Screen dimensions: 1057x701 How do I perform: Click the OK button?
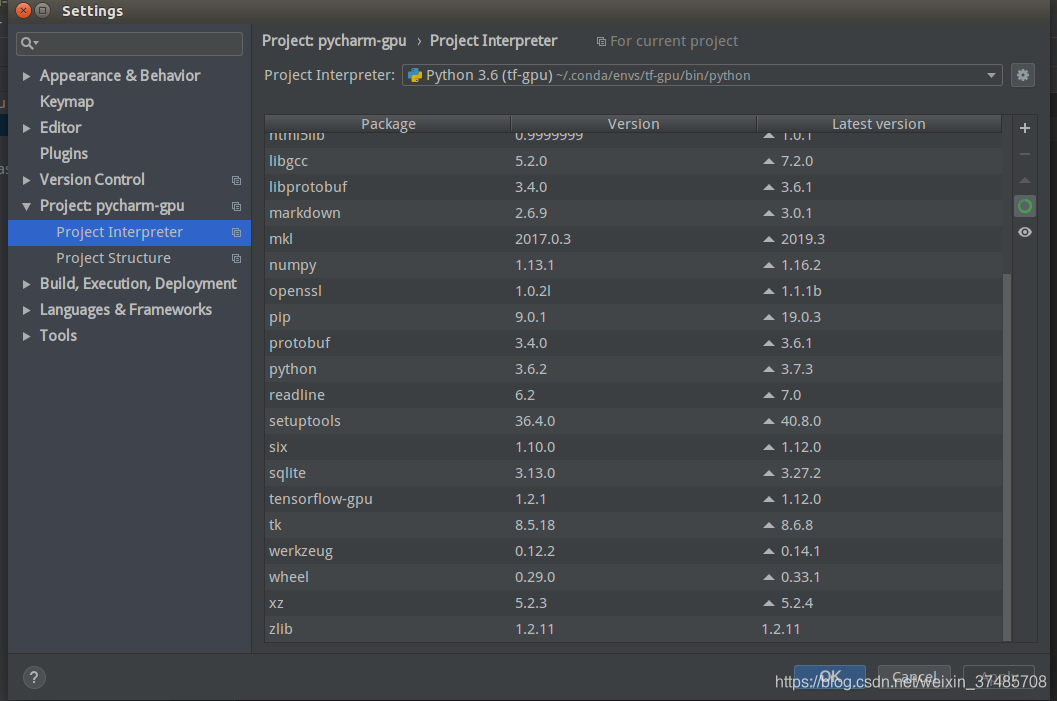[x=830, y=677]
